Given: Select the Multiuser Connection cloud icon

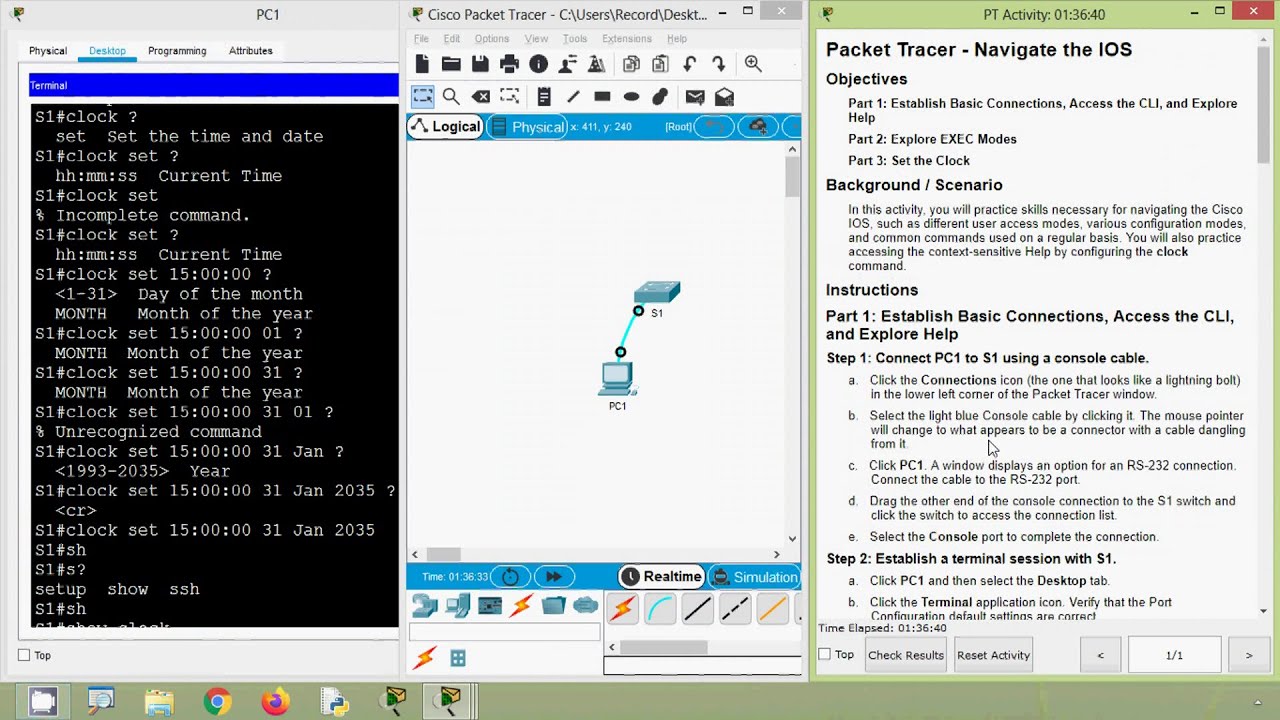Looking at the screenshot, I should click(x=586, y=606).
